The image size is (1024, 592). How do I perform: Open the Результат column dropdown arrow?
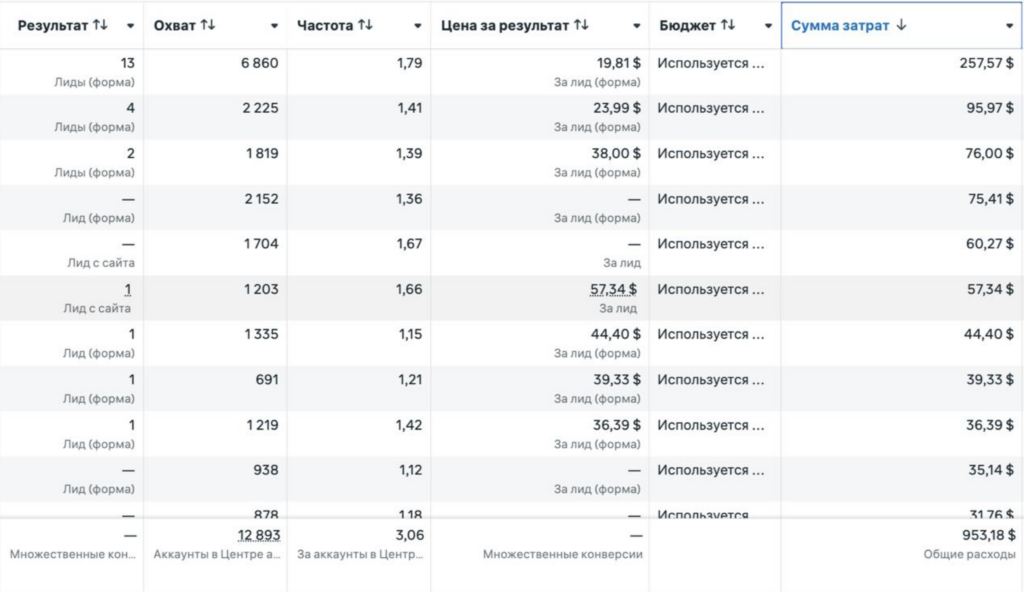coord(130,26)
